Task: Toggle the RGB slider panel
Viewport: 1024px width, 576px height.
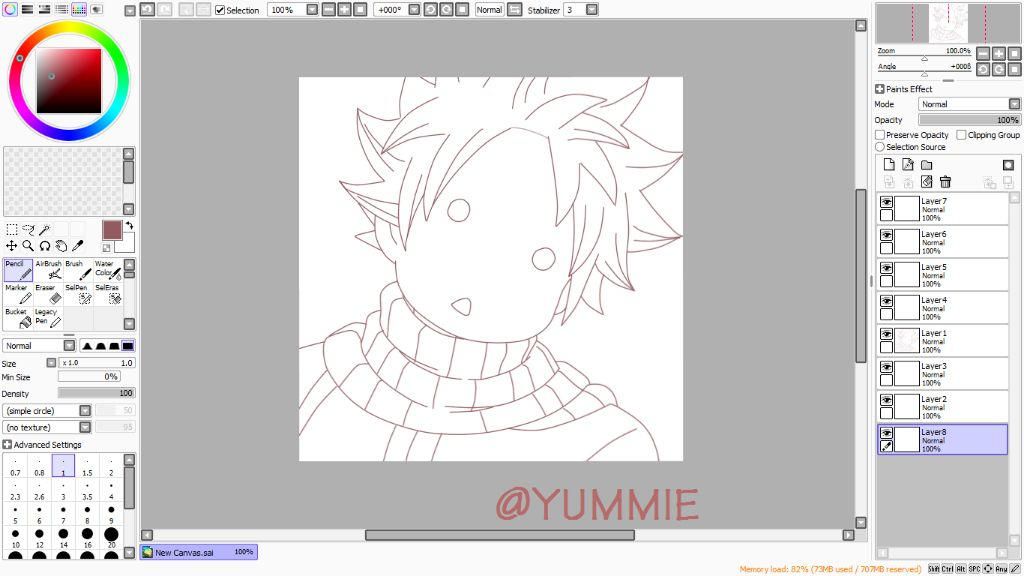Action: 27,9
